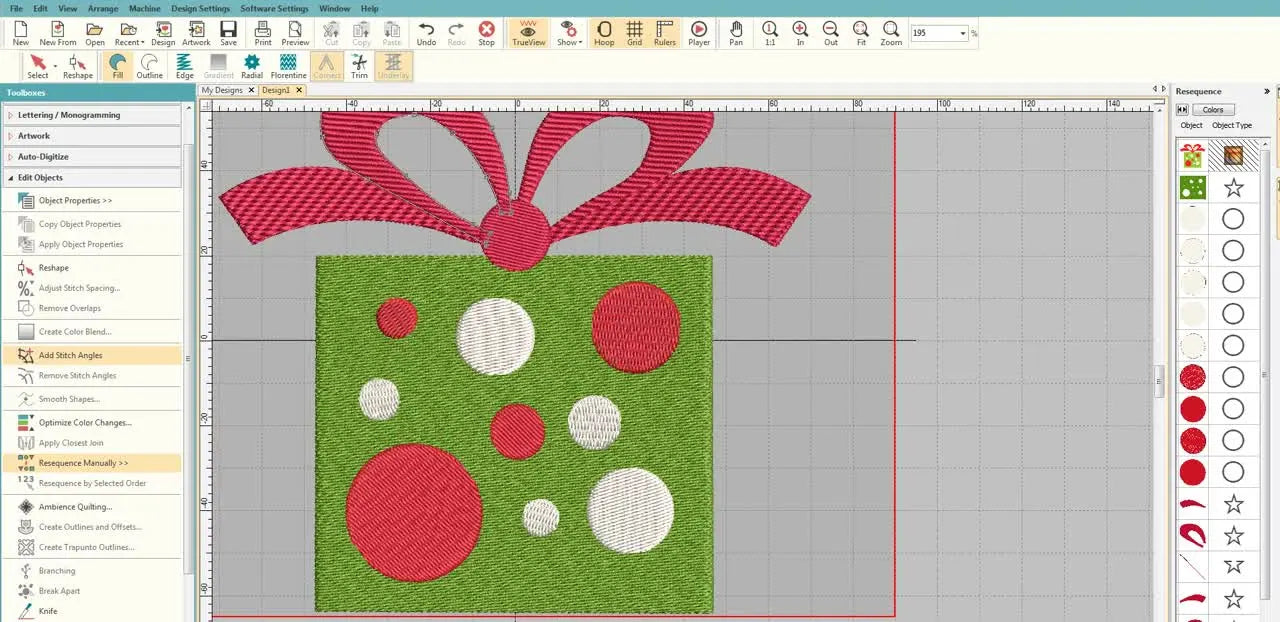Fit the design to window
Screen dimensions: 1280x622
click(x=861, y=34)
